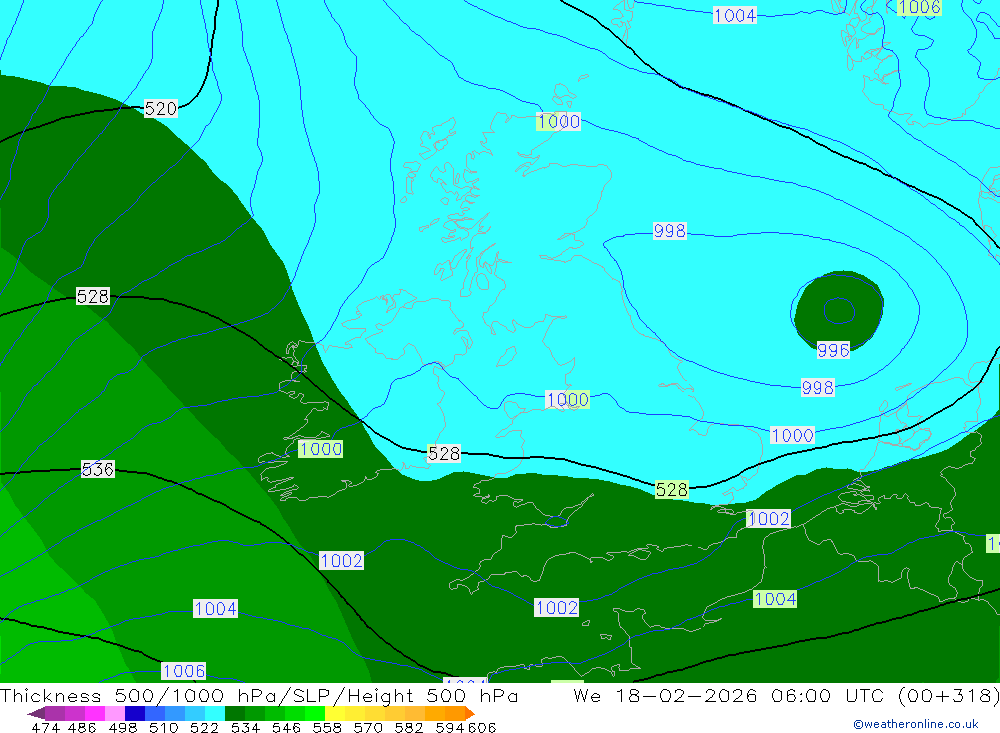The width and height of the screenshot is (1000, 733).
Task: Click the "(00+318)" forecast hour text
Action: [x=949, y=695]
